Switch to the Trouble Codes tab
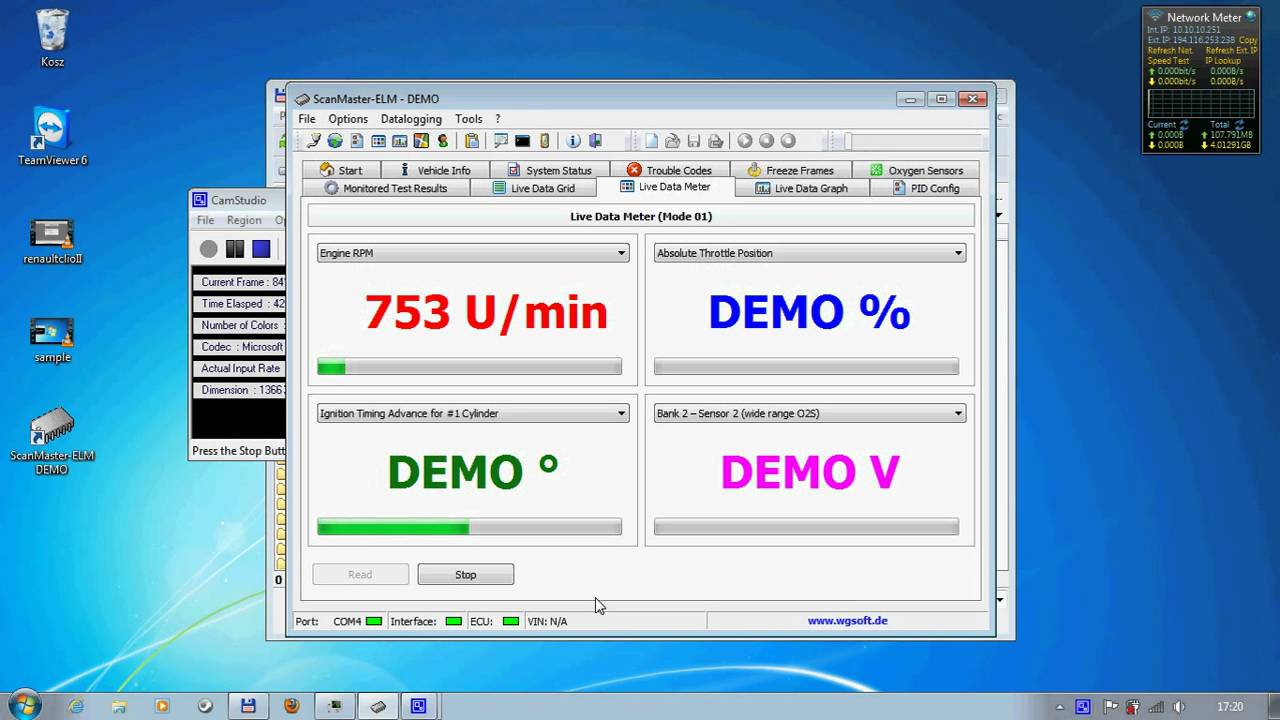 click(x=669, y=170)
